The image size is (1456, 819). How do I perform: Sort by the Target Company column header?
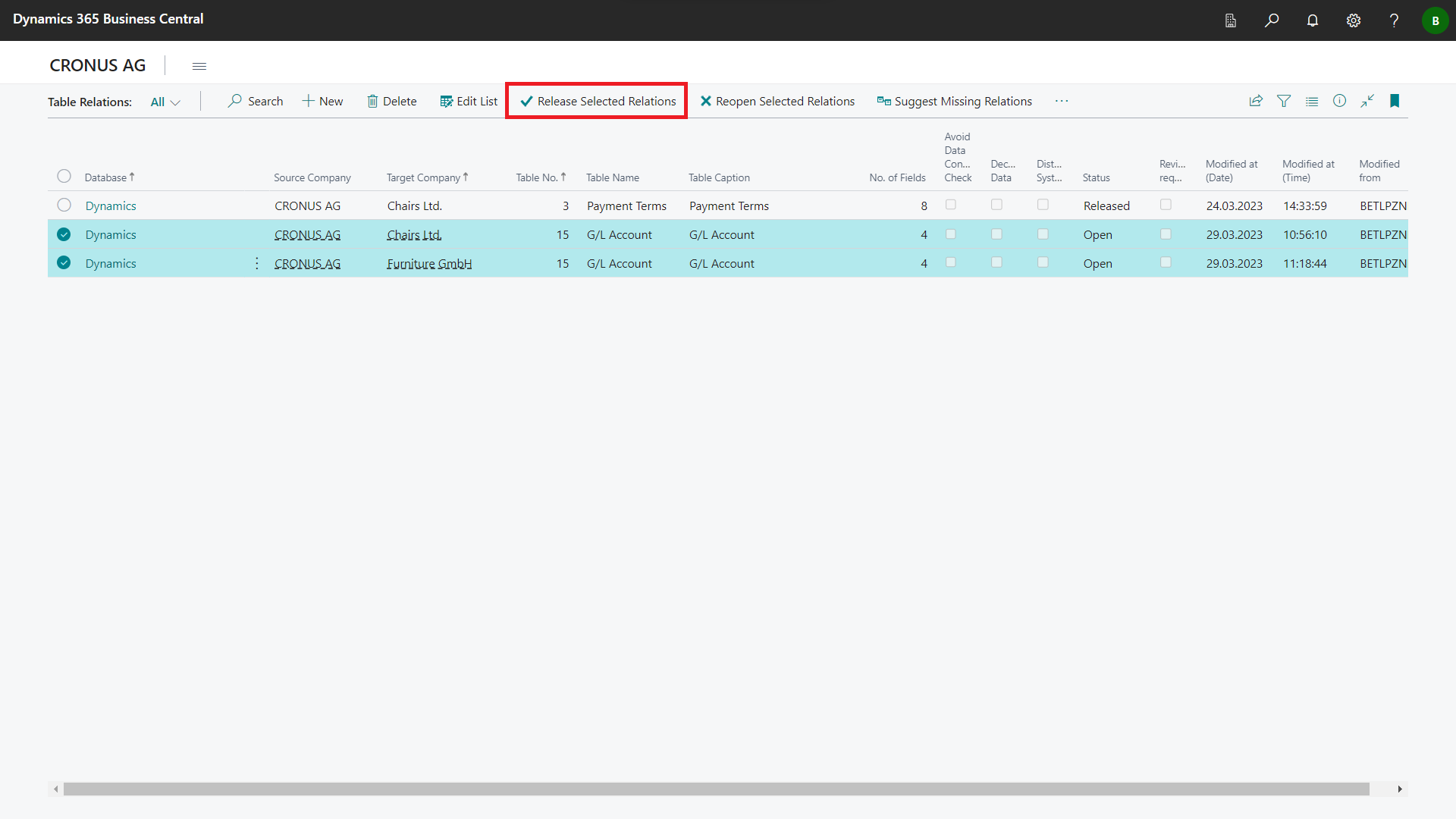428,177
